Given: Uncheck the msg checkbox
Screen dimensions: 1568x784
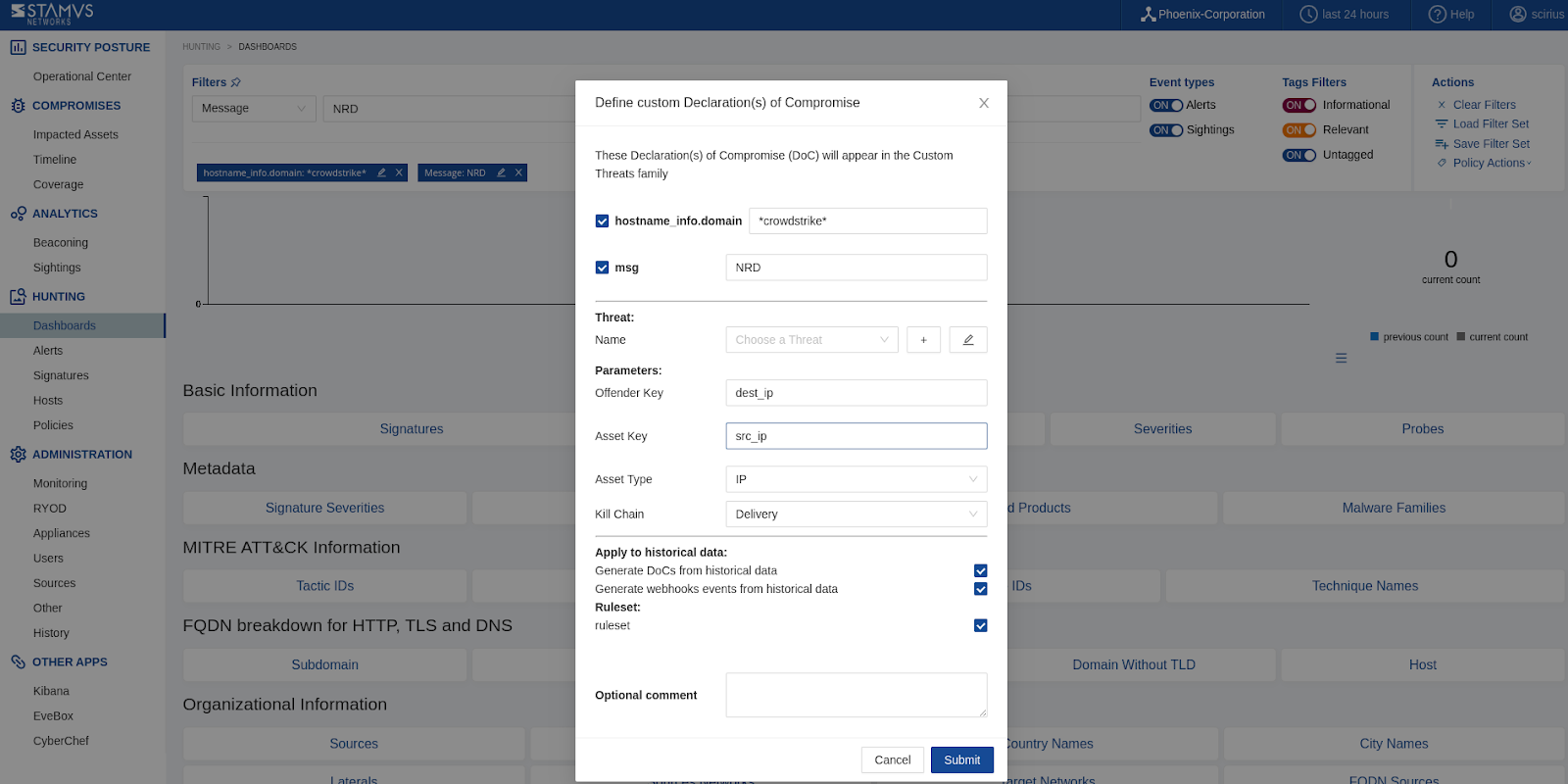Looking at the screenshot, I should [x=602, y=268].
